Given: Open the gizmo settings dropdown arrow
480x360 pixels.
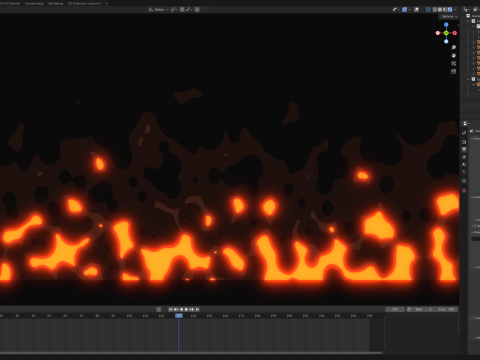Looking at the screenshot, I should click(x=410, y=9).
